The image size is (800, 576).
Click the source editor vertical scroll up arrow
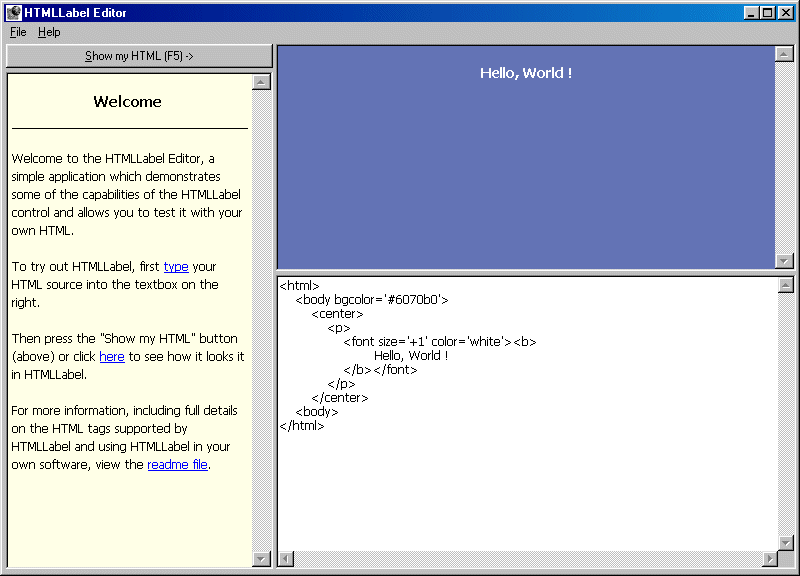coord(785,285)
